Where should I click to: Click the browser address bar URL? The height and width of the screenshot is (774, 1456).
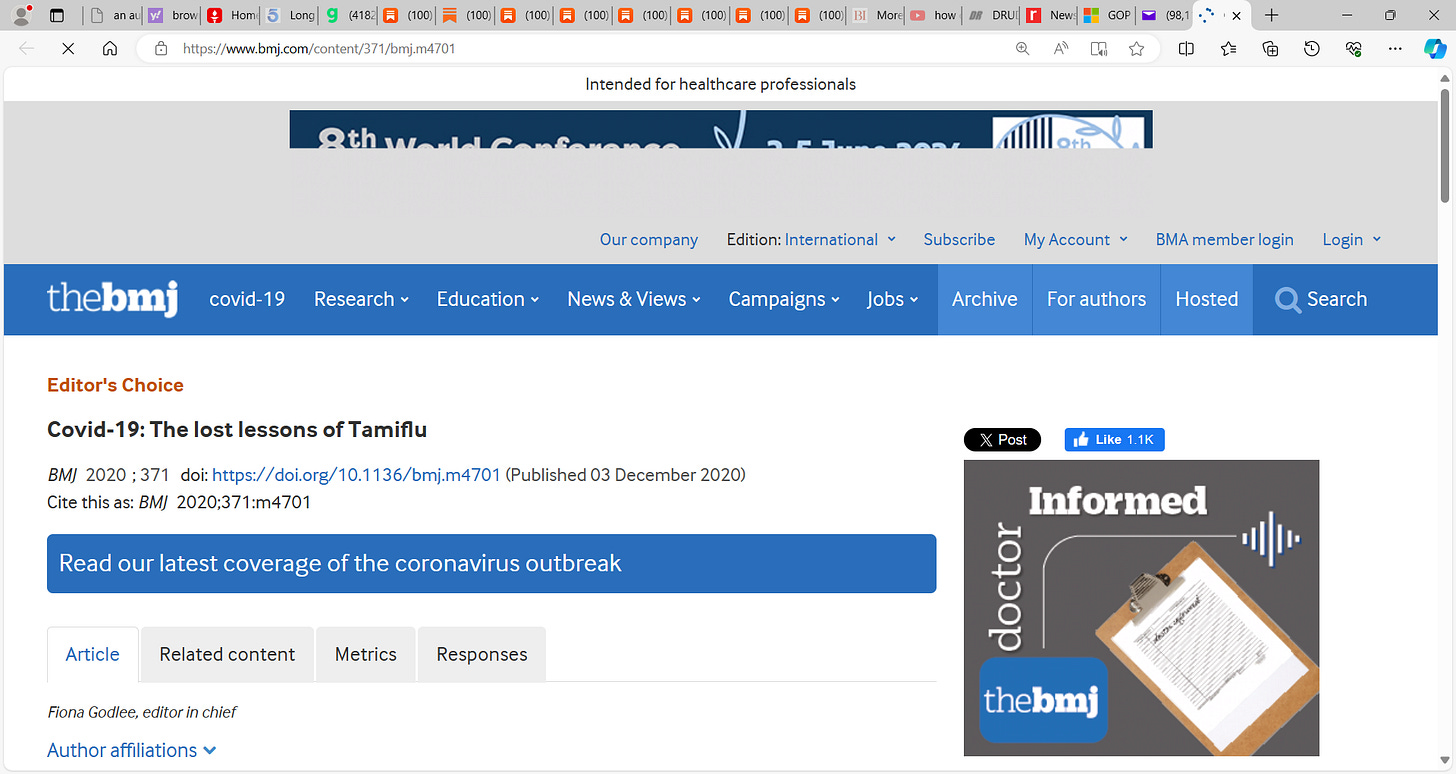[x=319, y=48]
